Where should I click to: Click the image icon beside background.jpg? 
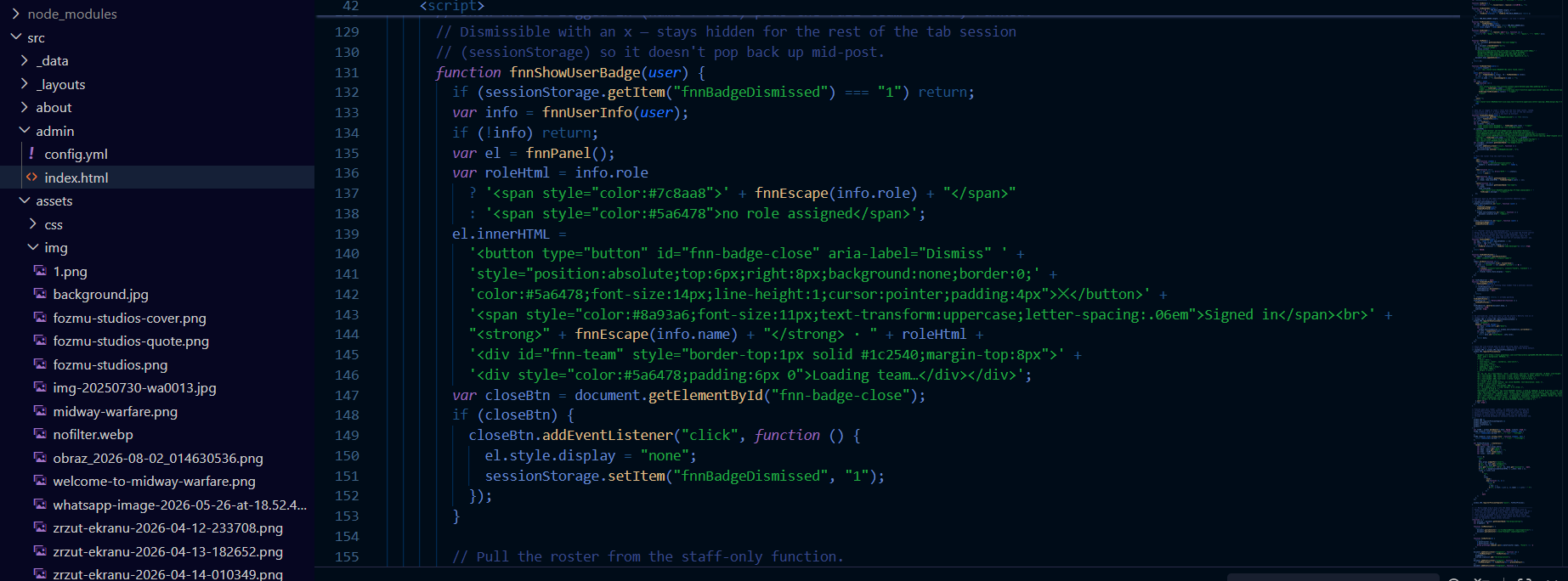(x=40, y=294)
